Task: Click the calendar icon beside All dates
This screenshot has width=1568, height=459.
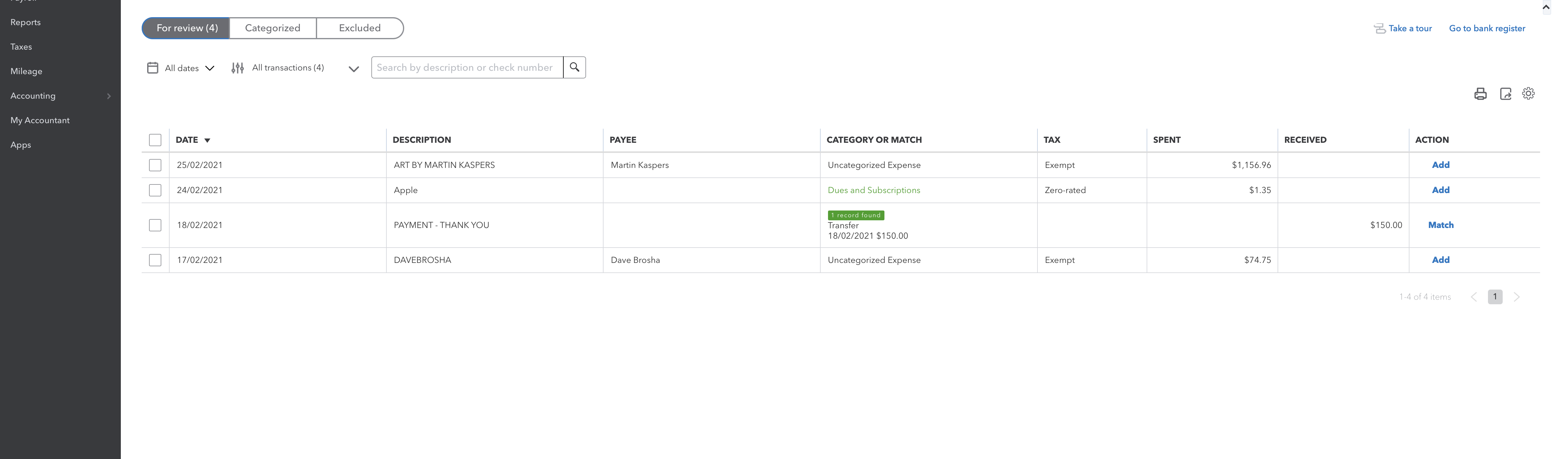Action: [x=153, y=67]
